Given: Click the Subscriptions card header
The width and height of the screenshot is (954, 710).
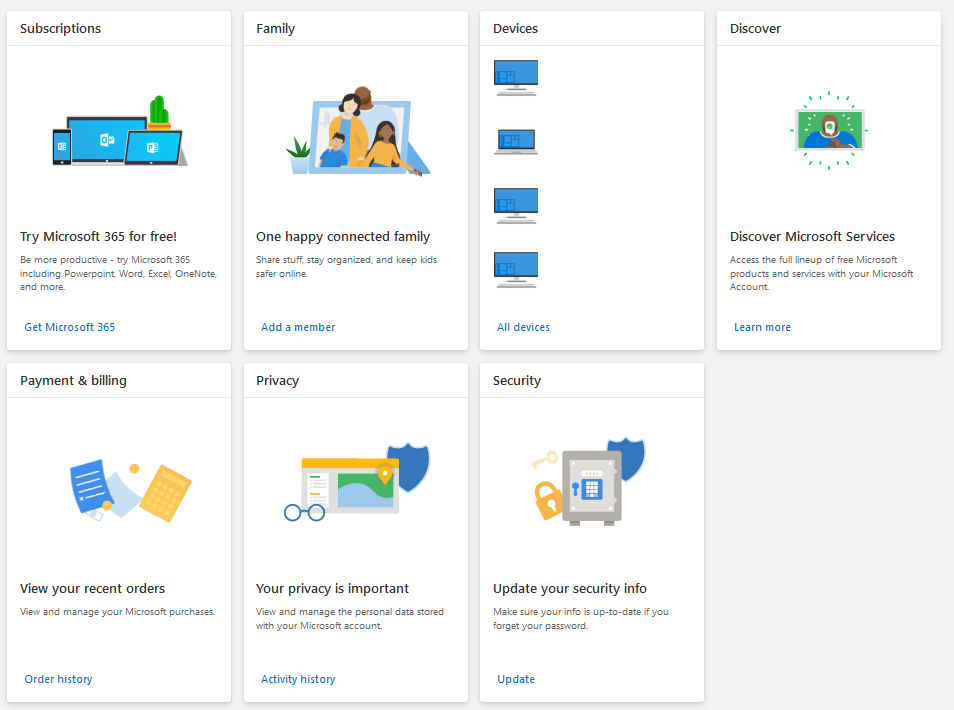Looking at the screenshot, I should (x=119, y=29).
